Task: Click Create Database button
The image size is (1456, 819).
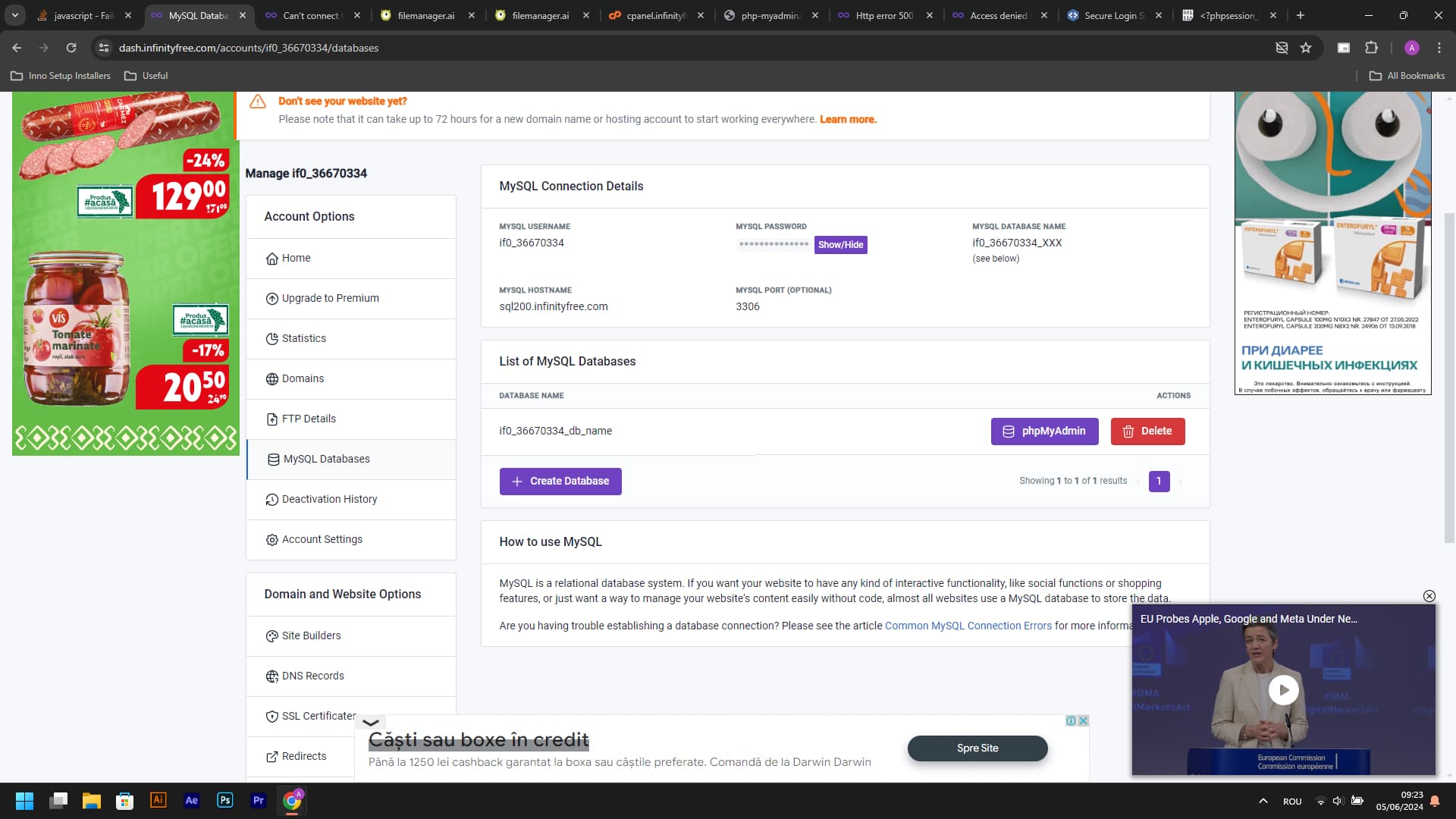Action: 560,481
